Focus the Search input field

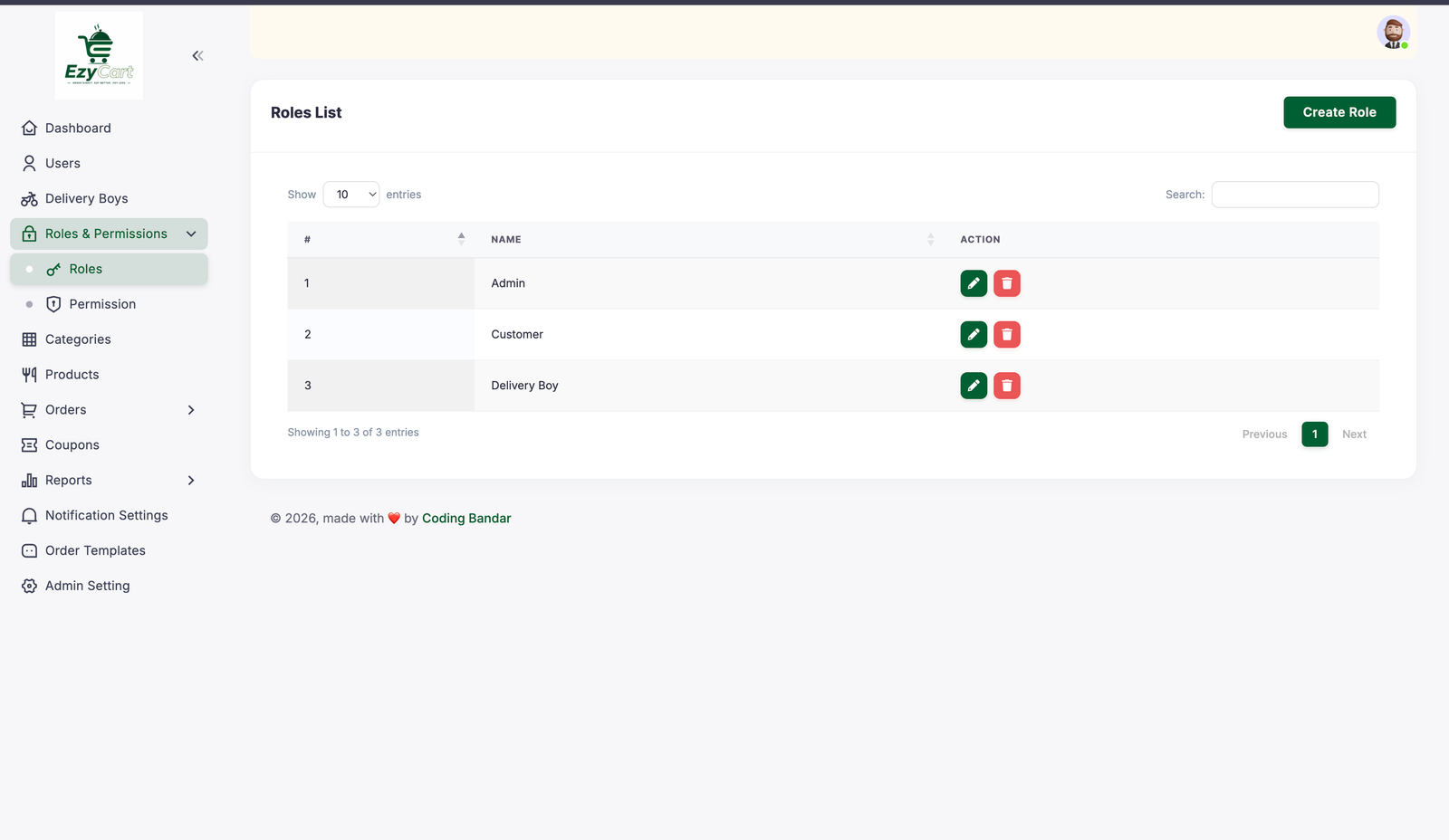(x=1295, y=195)
